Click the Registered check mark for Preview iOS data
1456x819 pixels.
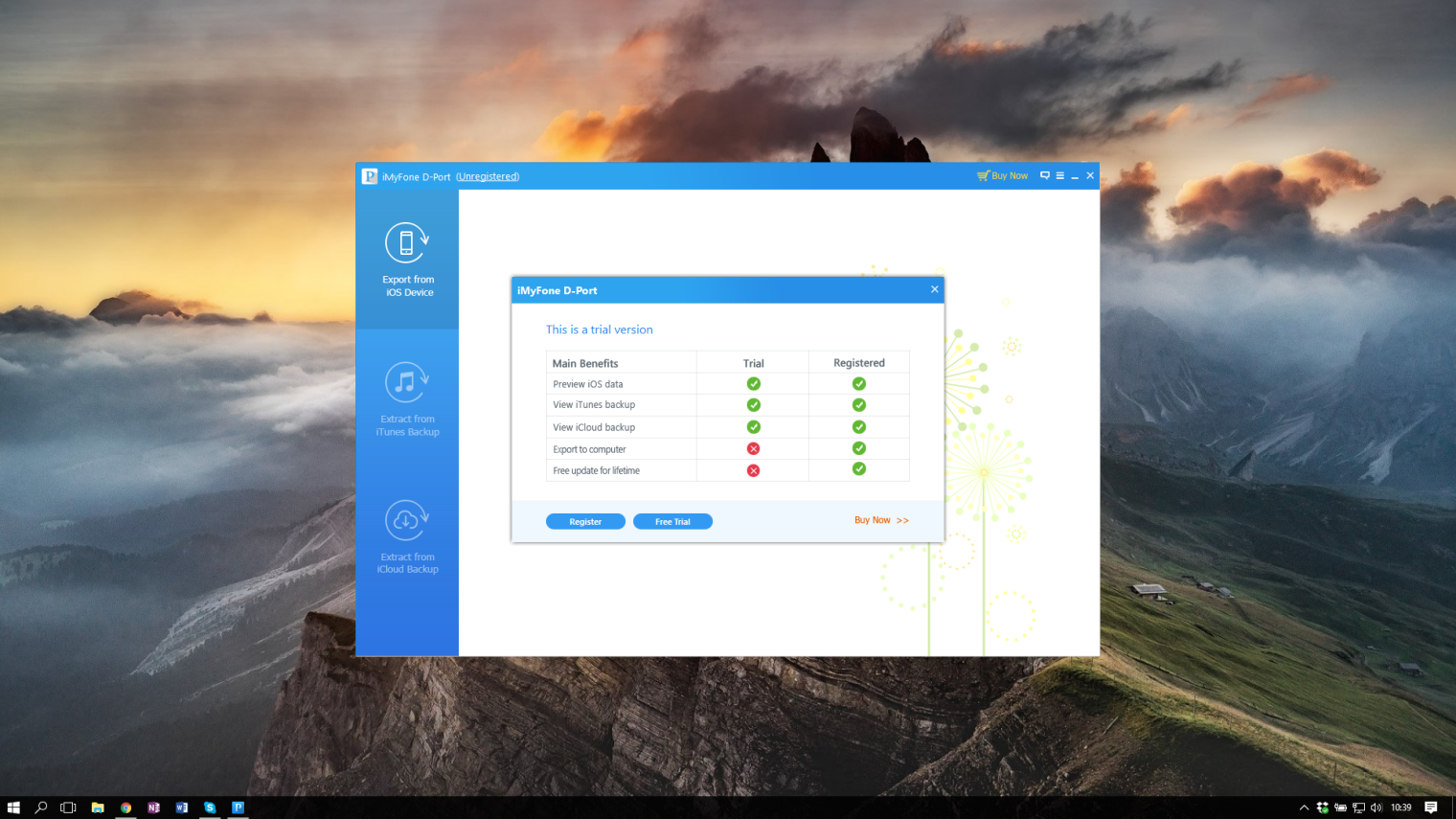pyautogui.click(x=859, y=383)
